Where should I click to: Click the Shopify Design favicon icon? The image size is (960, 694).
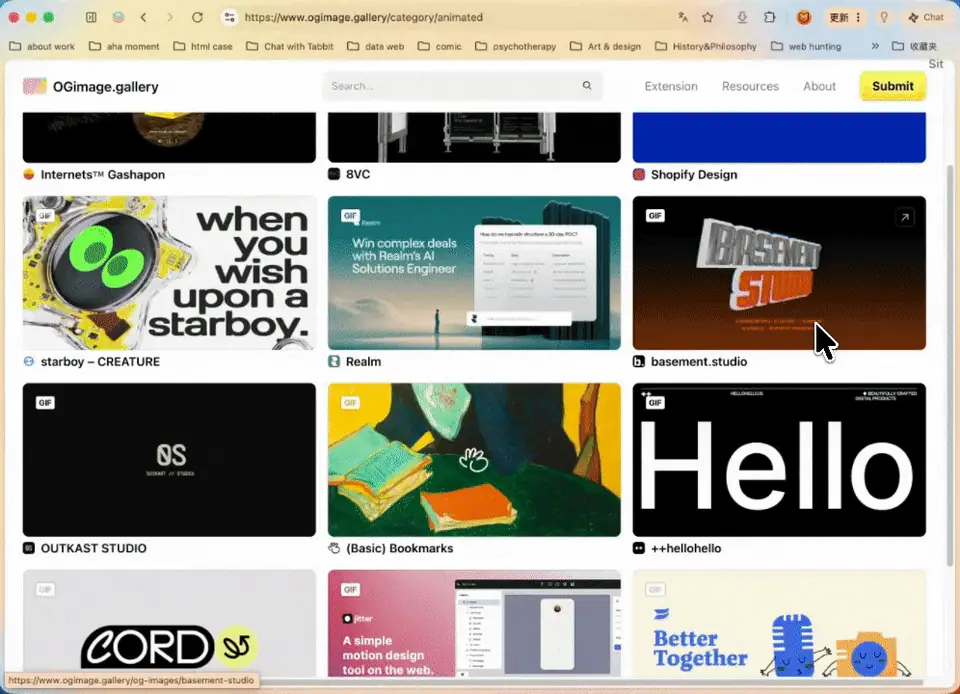tap(639, 174)
